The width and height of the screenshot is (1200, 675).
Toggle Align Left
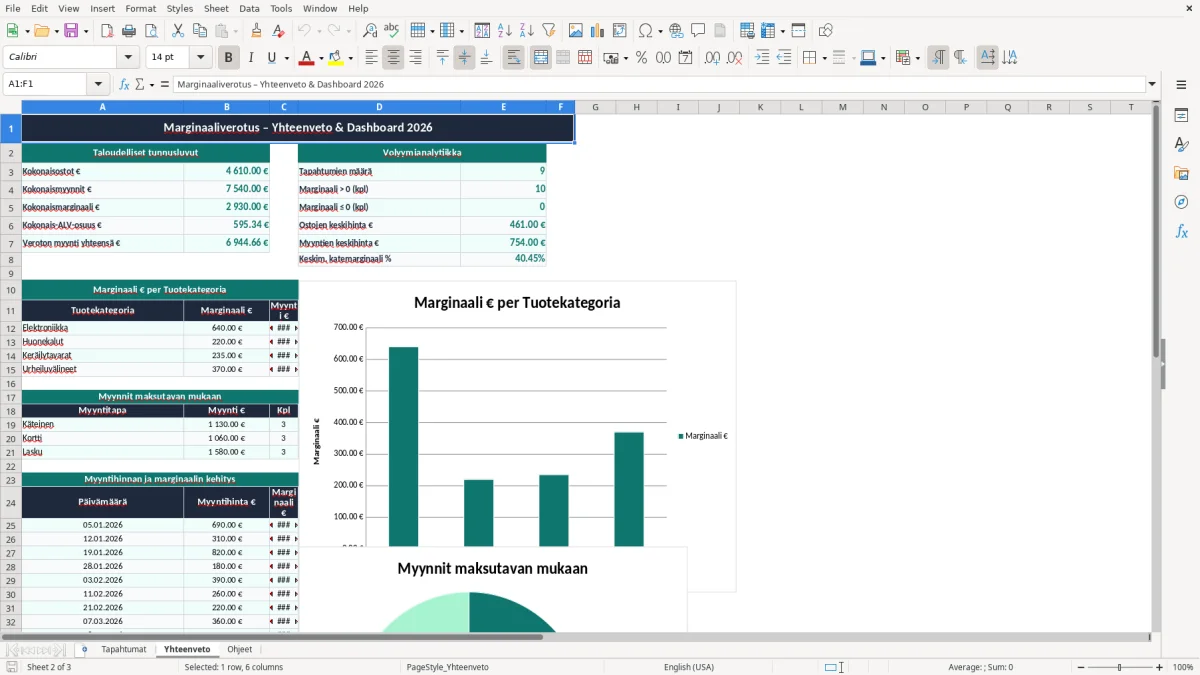click(x=371, y=58)
